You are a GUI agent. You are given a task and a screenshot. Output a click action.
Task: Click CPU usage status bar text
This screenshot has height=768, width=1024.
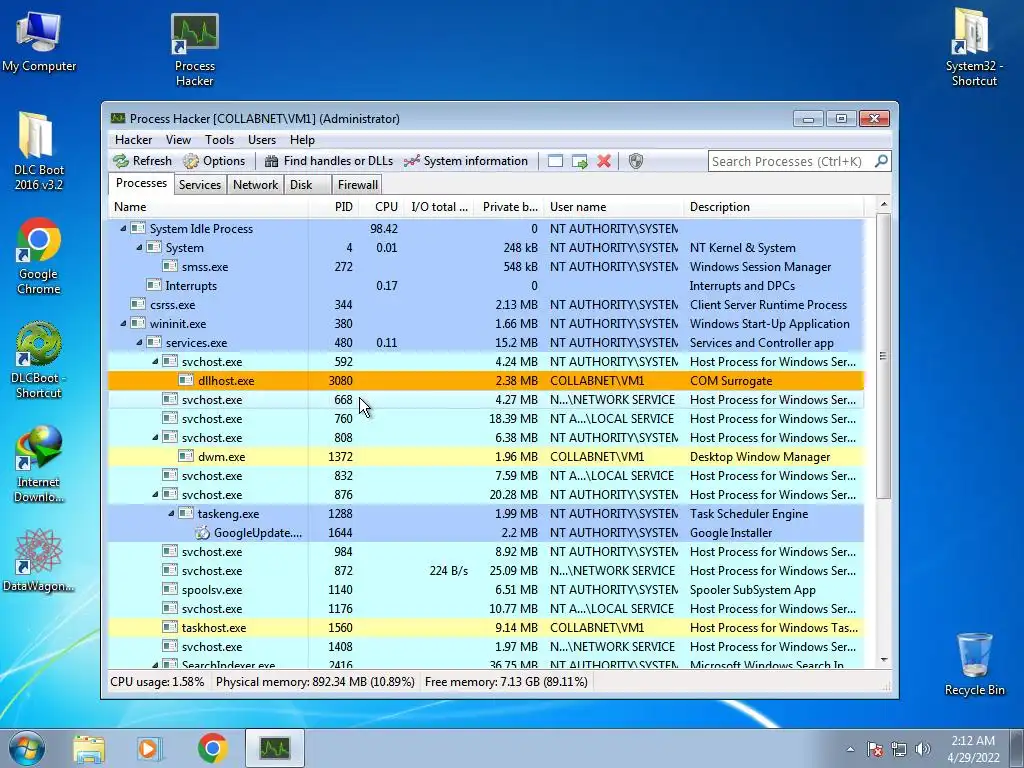[157, 682]
